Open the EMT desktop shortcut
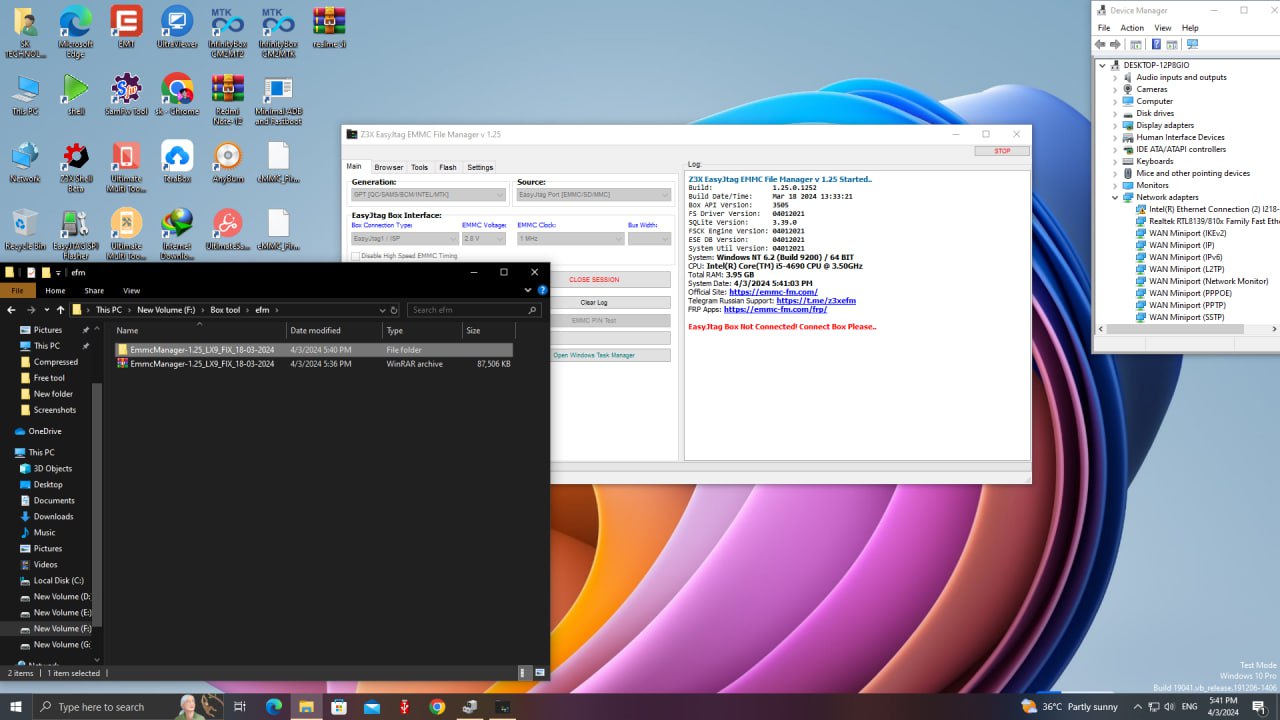This screenshot has width=1280, height=720. [x=126, y=27]
